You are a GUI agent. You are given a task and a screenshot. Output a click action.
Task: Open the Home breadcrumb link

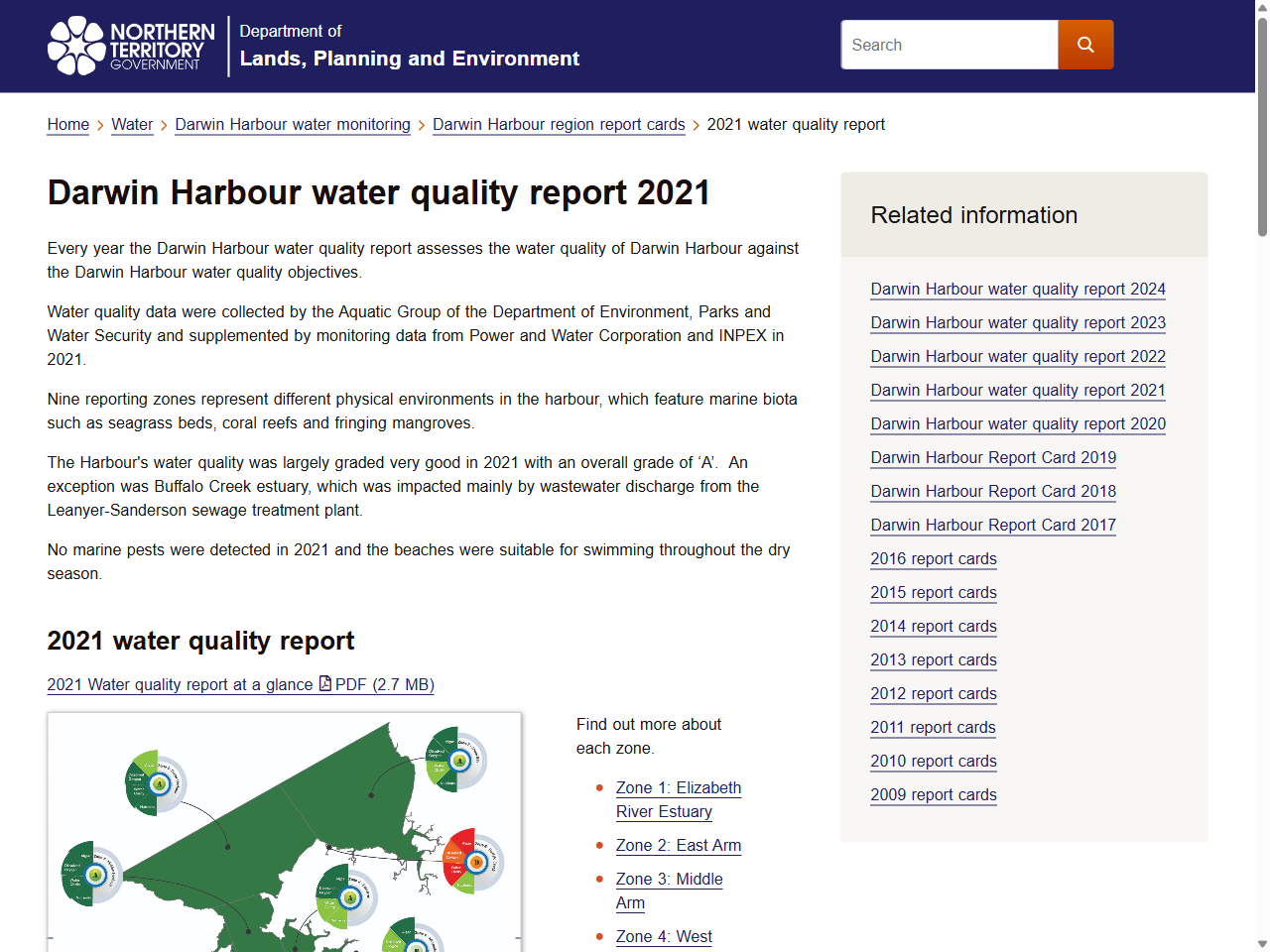(67, 125)
